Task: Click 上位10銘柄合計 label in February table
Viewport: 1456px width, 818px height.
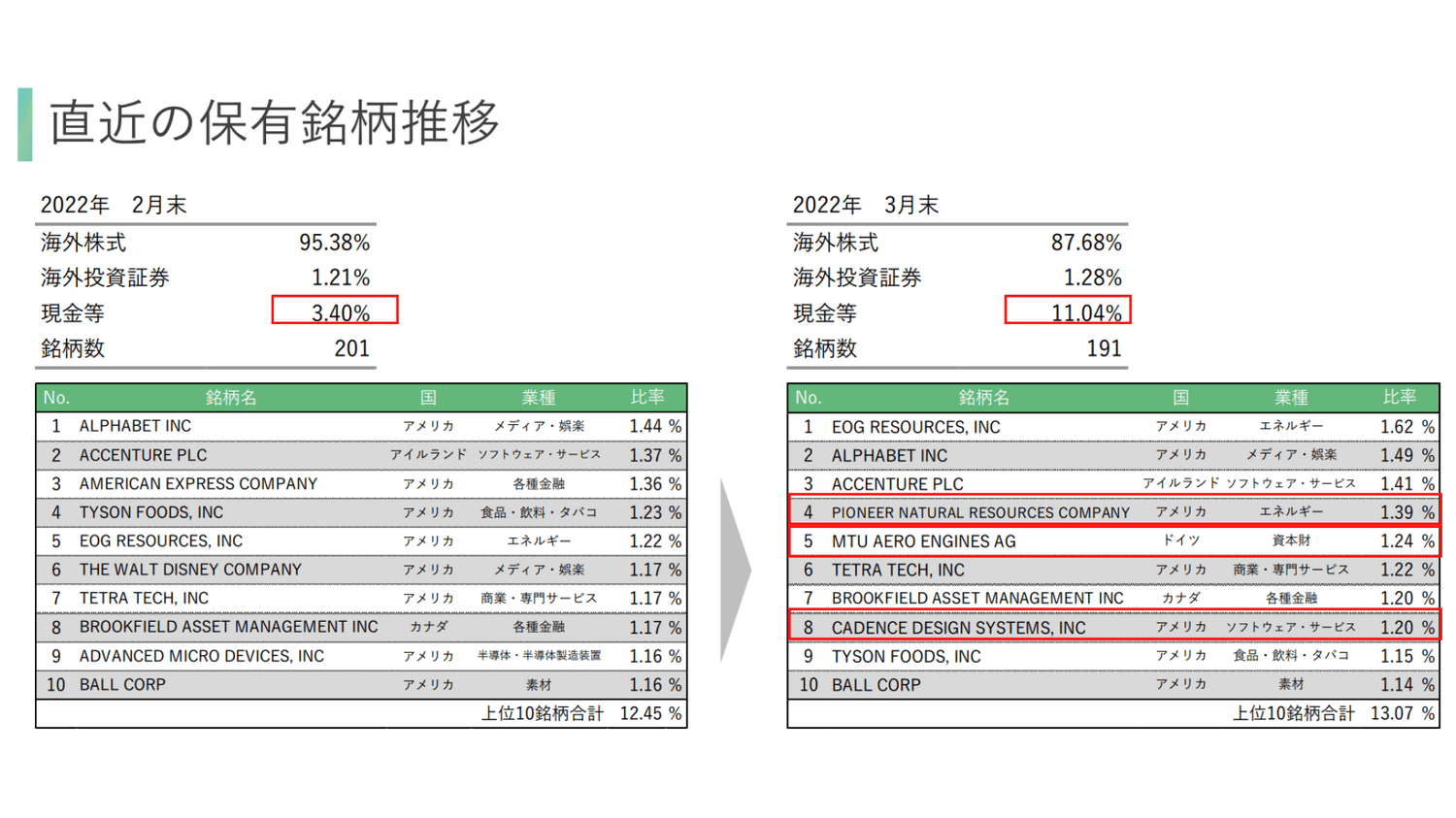Action: click(543, 714)
